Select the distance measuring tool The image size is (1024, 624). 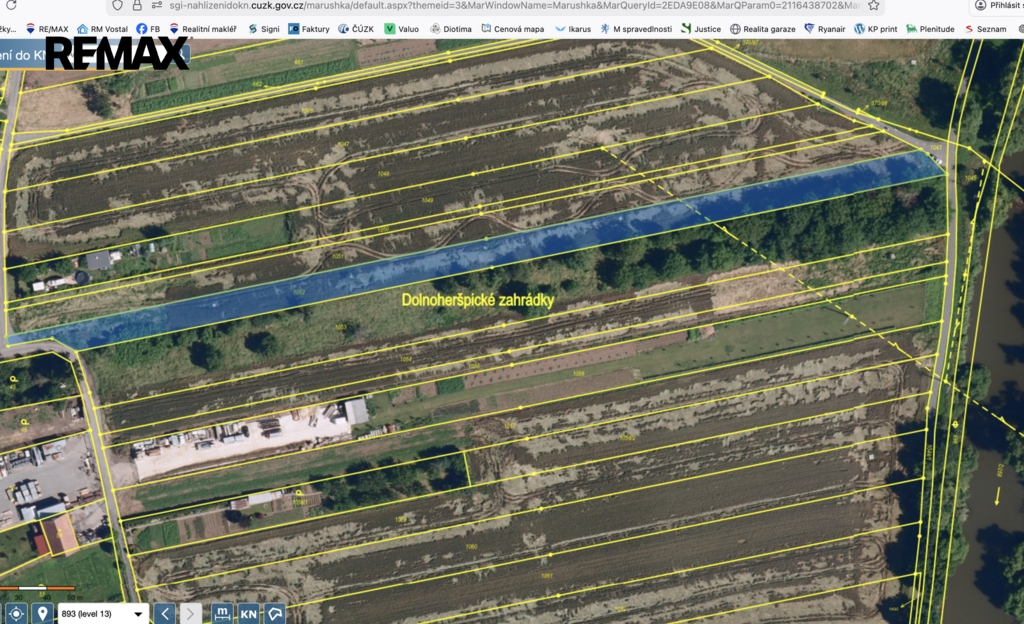(x=222, y=614)
